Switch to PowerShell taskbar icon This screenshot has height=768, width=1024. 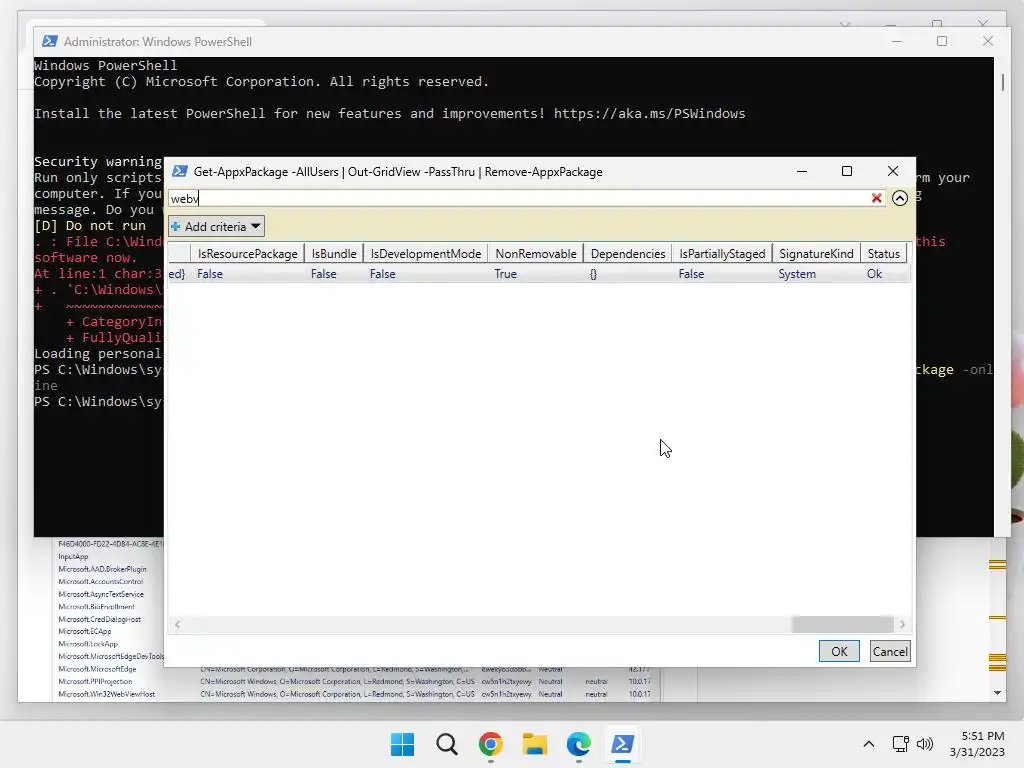point(622,744)
